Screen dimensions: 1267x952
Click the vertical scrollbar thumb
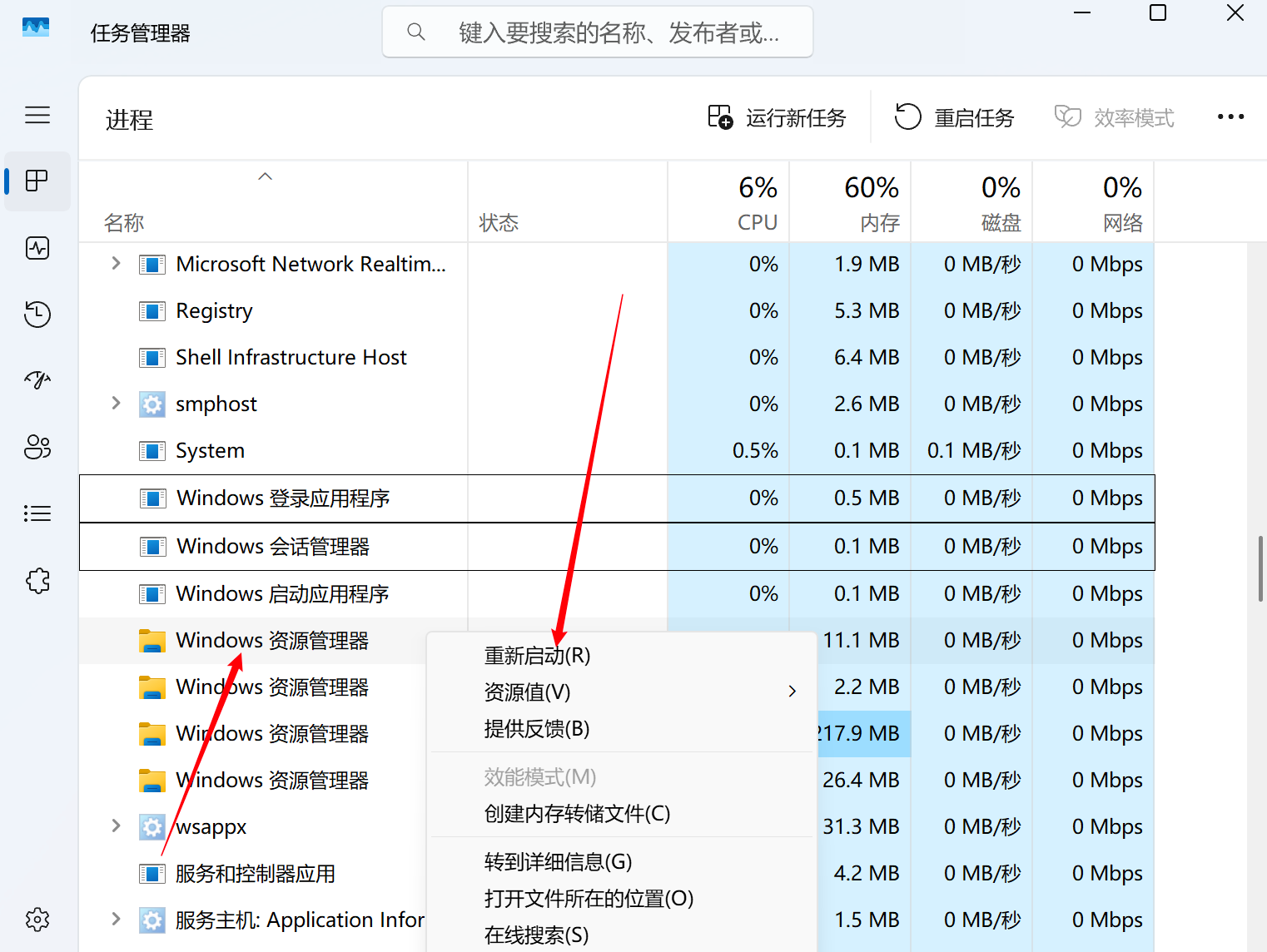click(1261, 569)
